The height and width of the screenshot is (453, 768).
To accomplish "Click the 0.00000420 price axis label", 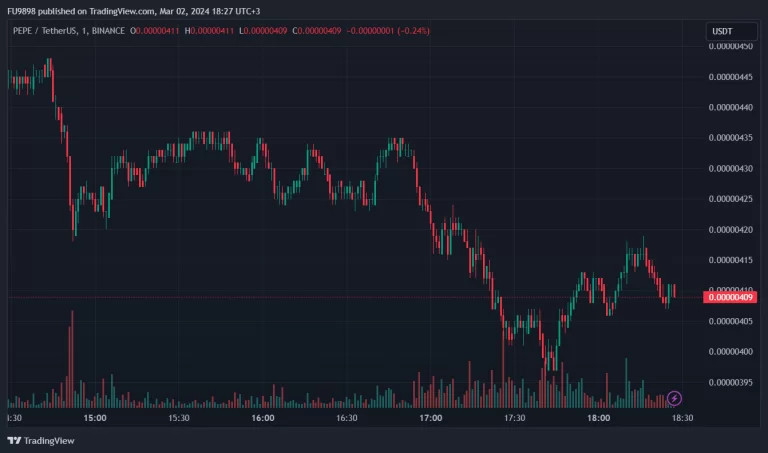I will tap(730, 230).
